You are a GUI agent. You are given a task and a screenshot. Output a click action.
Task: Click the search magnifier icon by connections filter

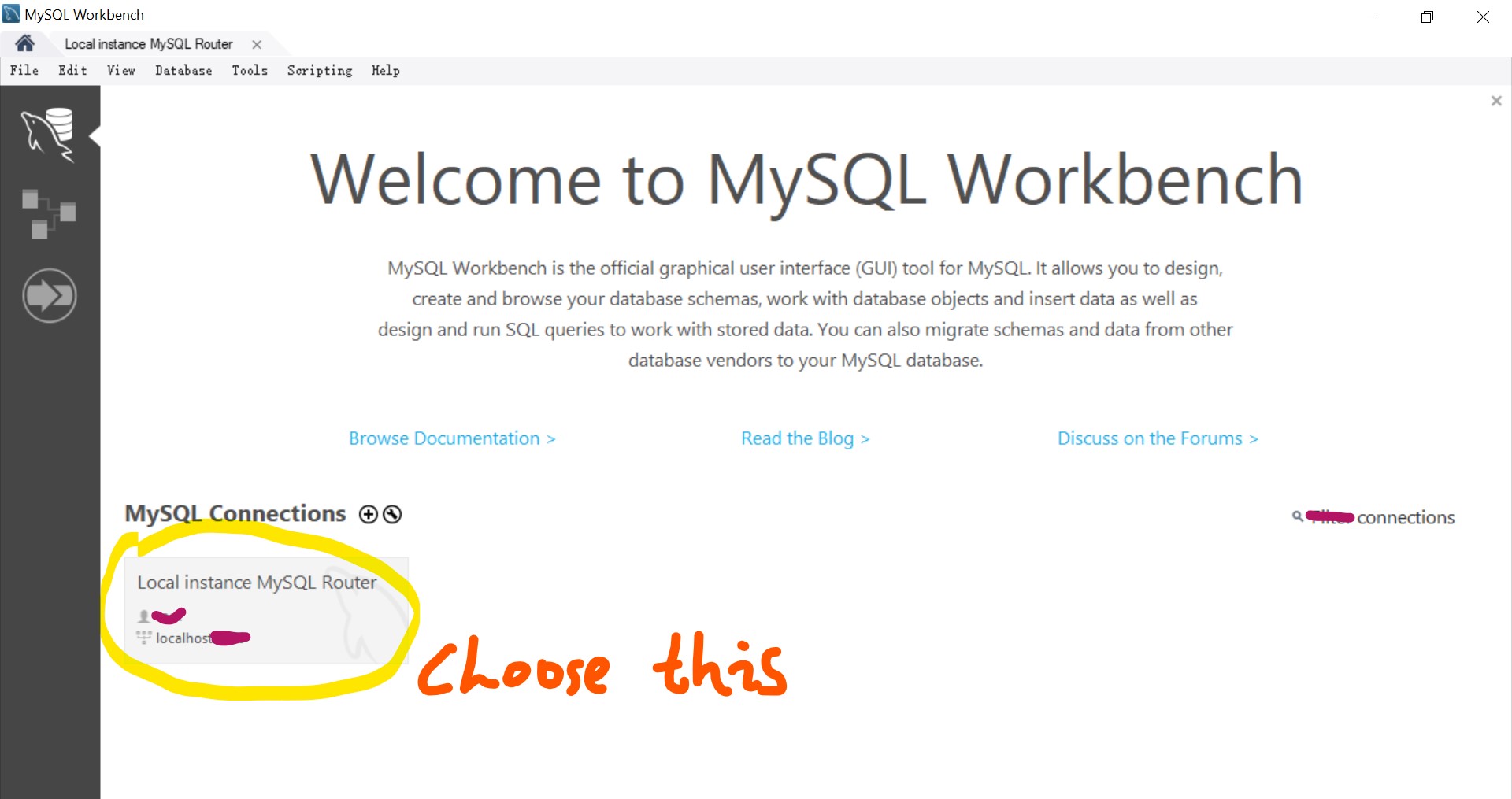(1297, 516)
